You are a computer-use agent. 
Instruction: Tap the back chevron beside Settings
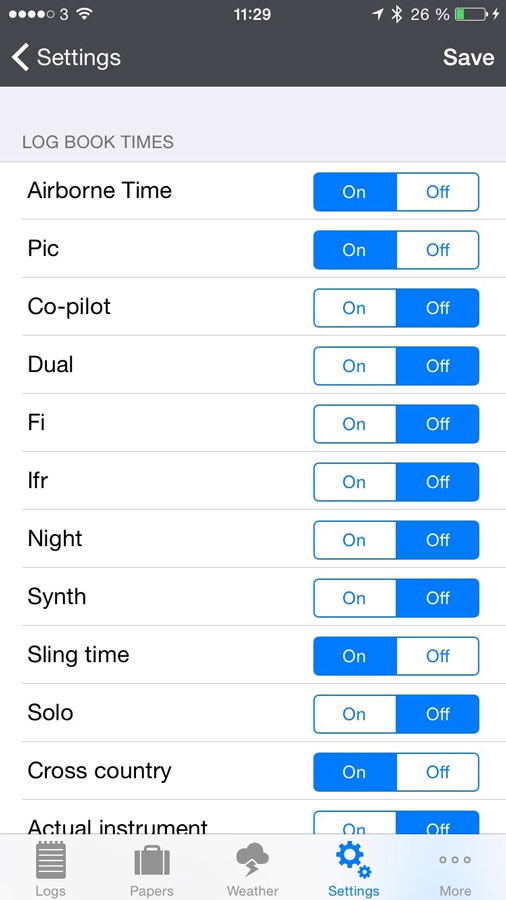20,57
